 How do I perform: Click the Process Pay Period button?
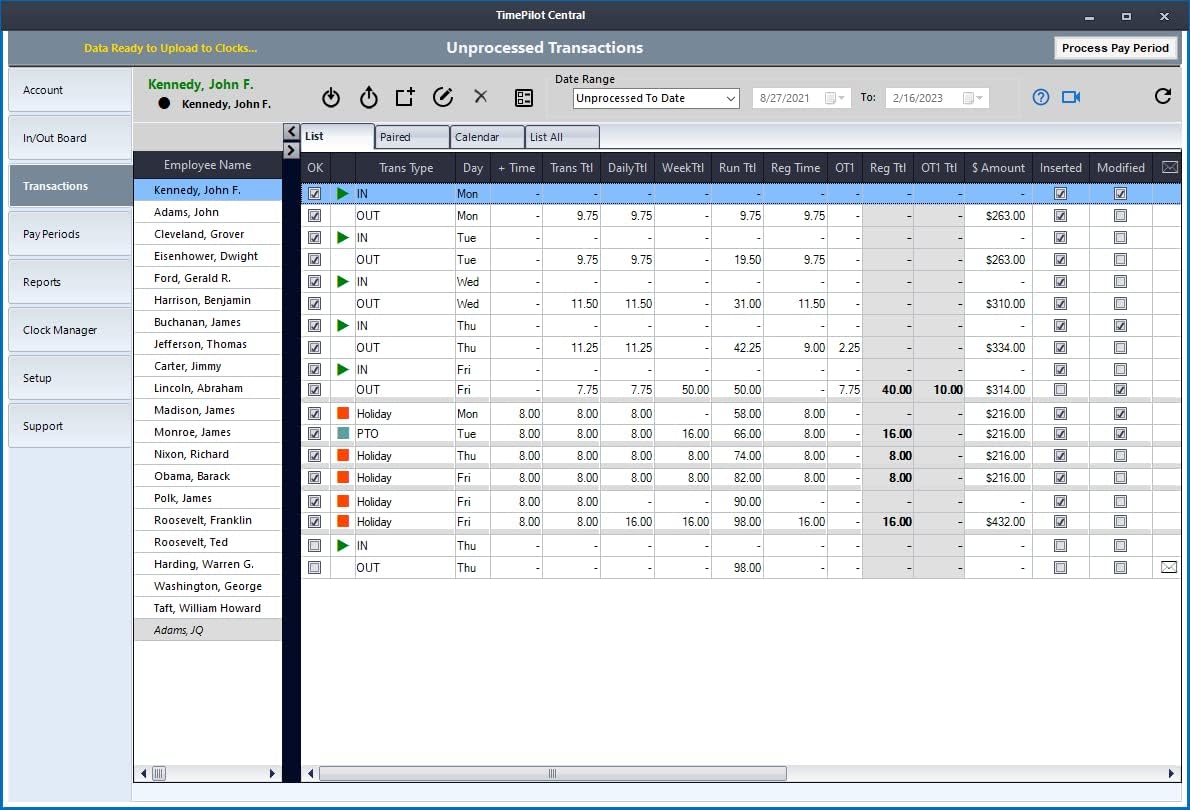coord(1115,48)
